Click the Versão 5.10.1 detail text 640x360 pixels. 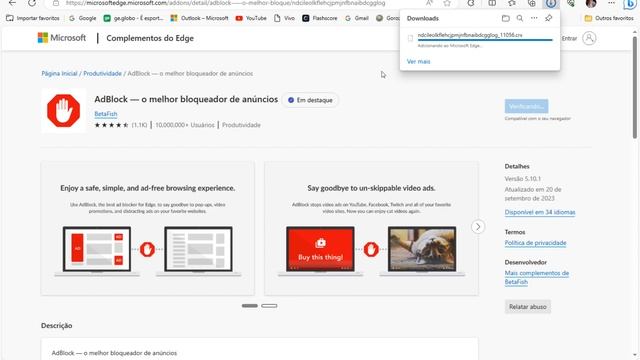[522, 179]
